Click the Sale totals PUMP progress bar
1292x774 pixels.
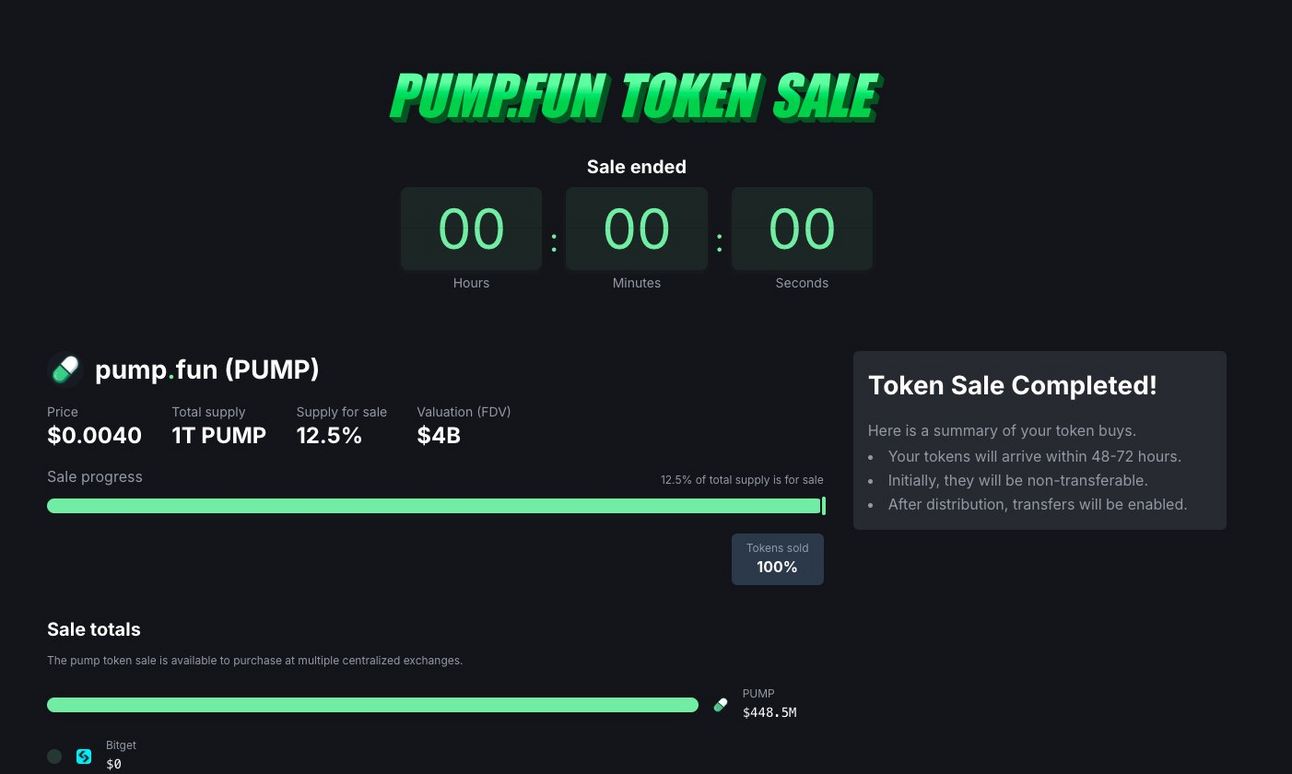(372, 705)
